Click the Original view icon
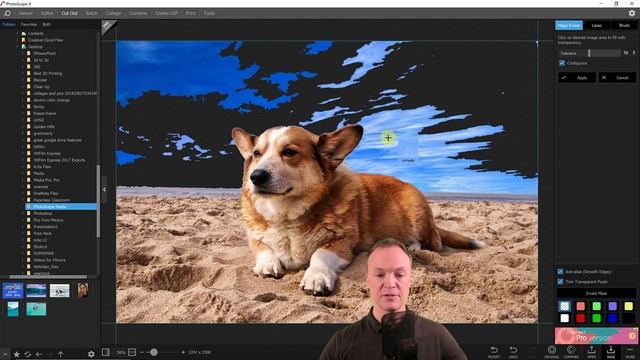Screen dimensions: 640x360 [551, 351]
